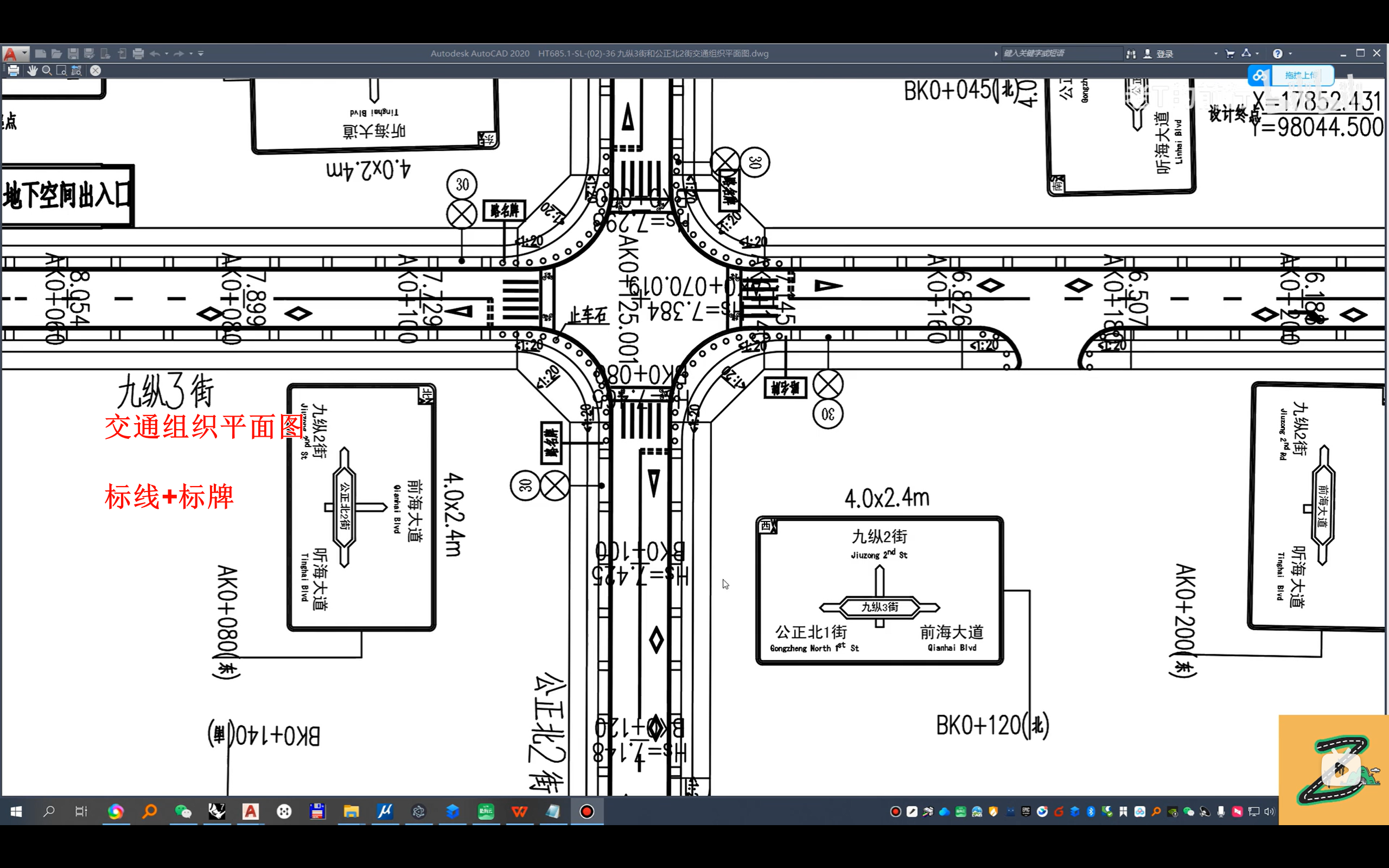Close the plot preview with the X icon

(x=95, y=71)
